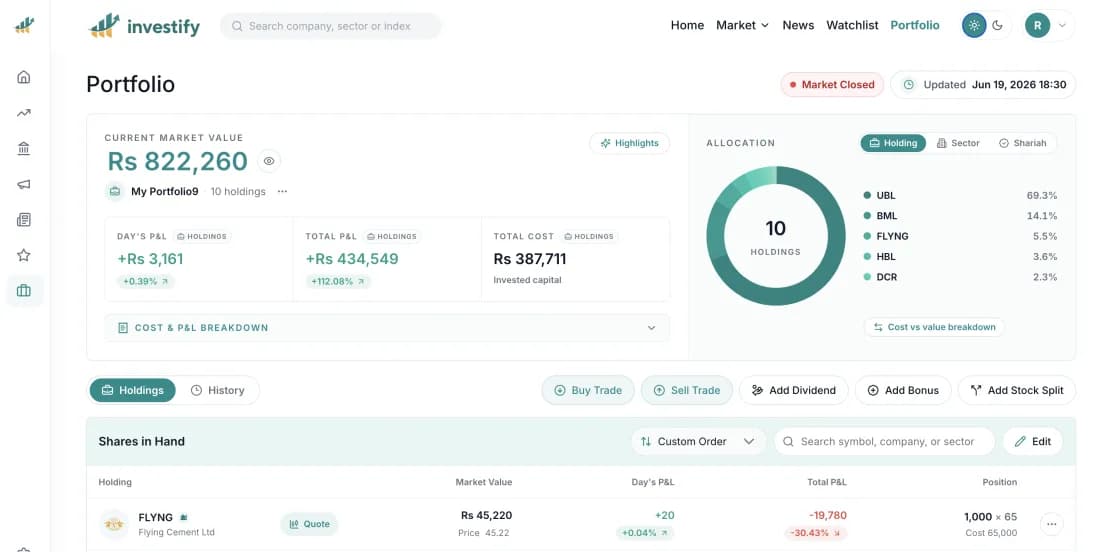This screenshot has width=1120, height=552.
Task: Open the star watchlist icon in sidebar
Action: tap(24, 255)
